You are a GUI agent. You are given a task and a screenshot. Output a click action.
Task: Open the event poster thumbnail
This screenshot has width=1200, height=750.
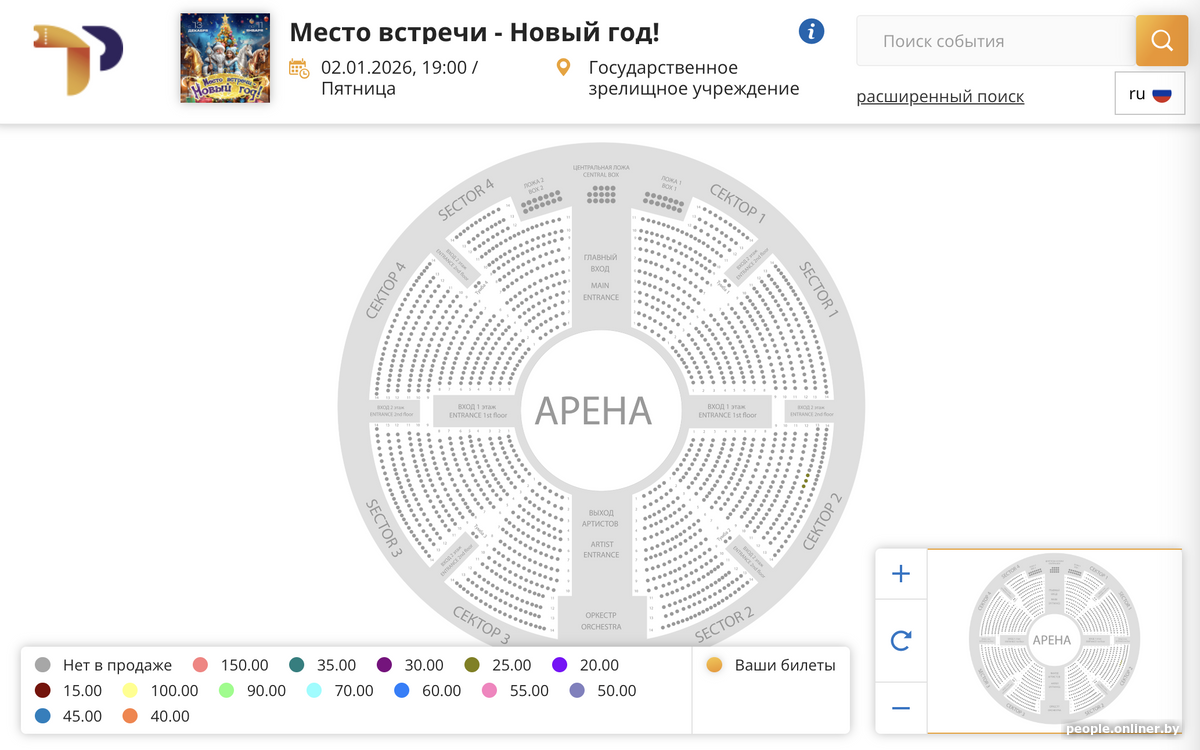click(225, 58)
